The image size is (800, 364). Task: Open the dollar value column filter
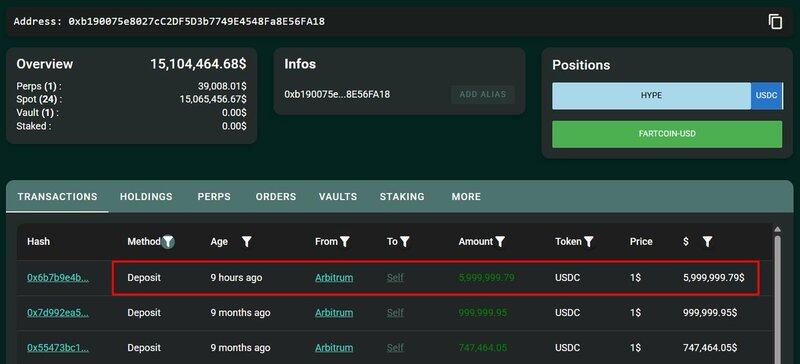pyautogui.click(x=707, y=241)
